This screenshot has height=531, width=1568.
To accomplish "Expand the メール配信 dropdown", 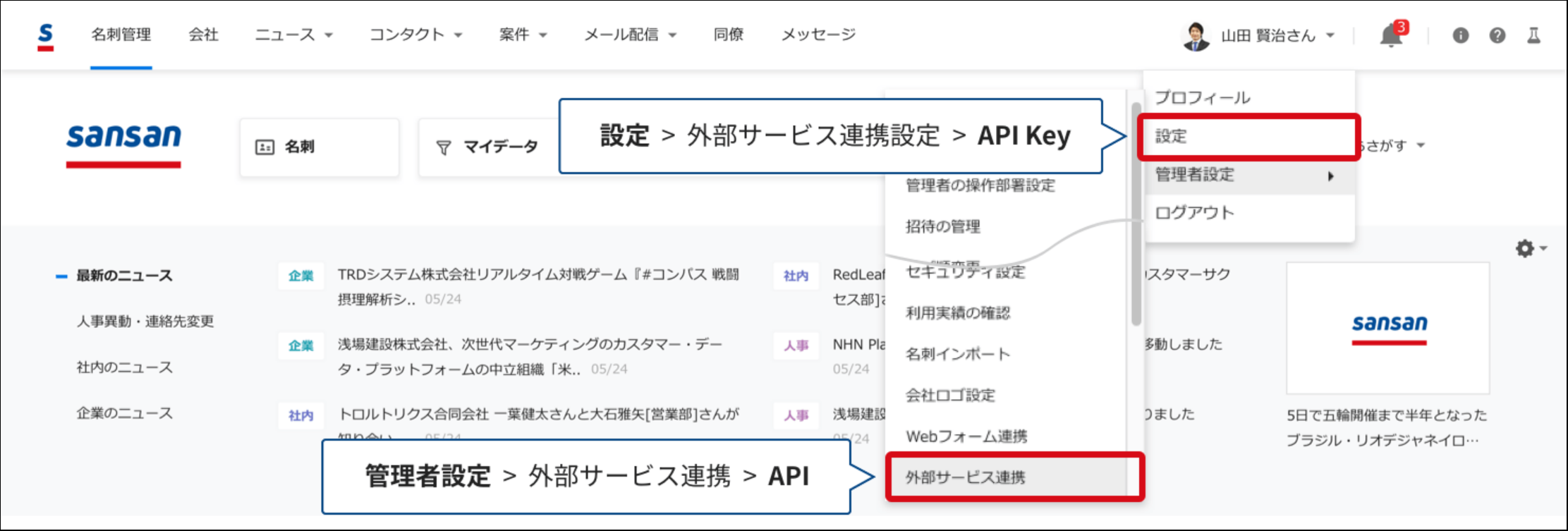I will pos(630,35).
